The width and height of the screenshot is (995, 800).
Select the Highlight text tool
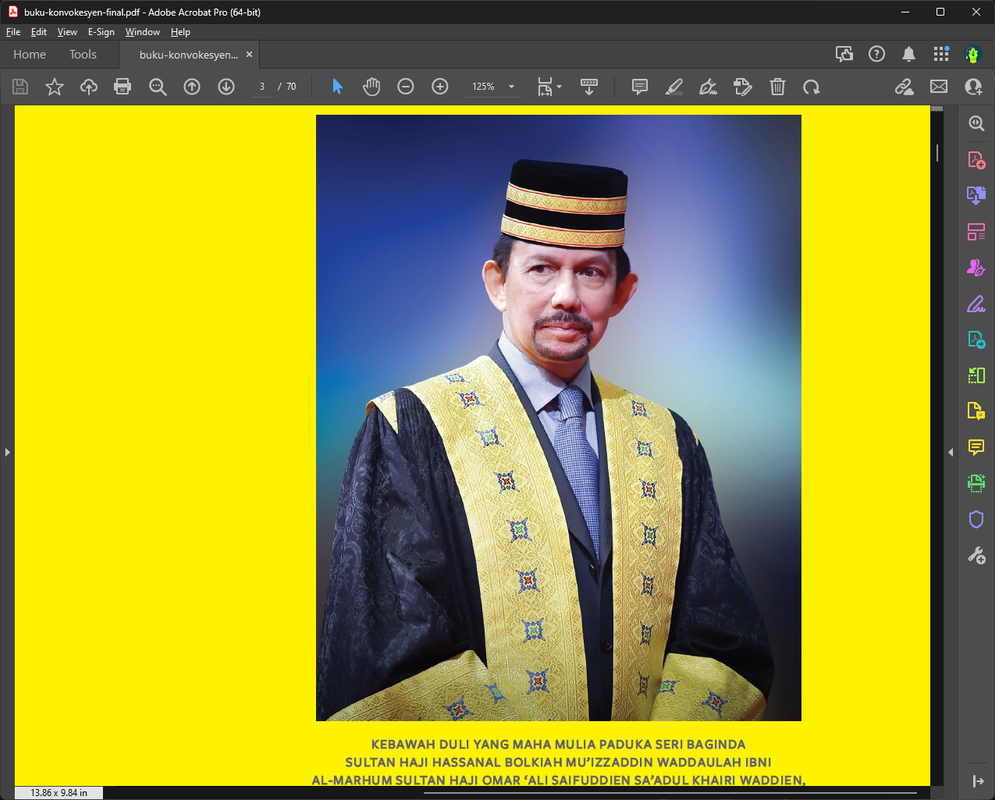pos(674,86)
